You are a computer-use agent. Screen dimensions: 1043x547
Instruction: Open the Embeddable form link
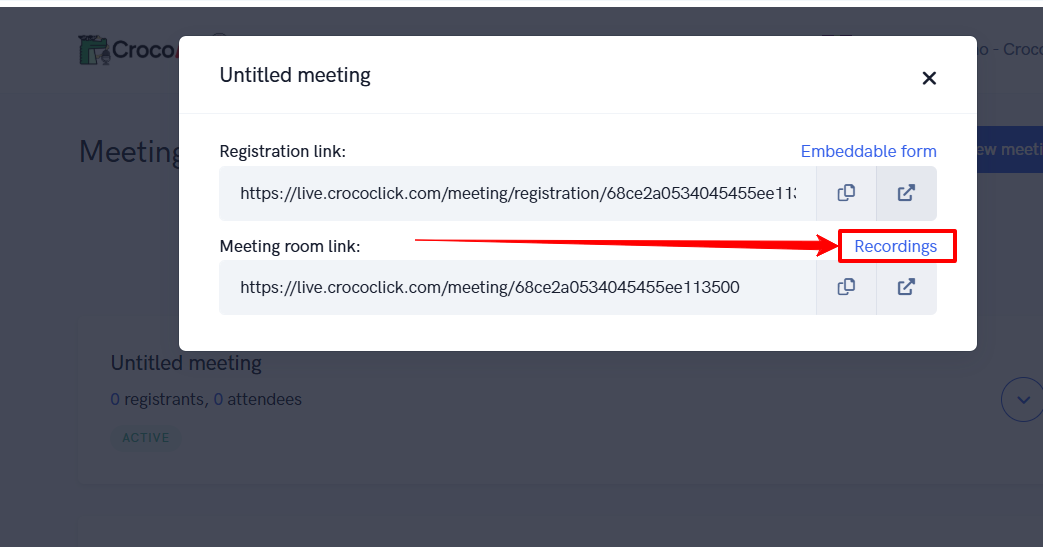(869, 151)
